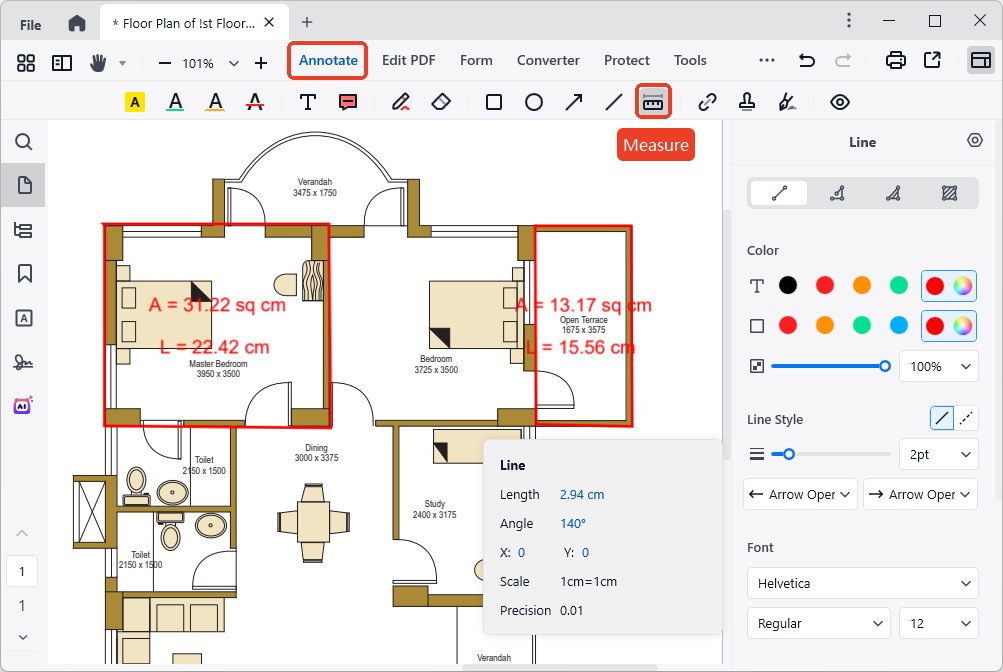Select the text comment box tool
This screenshot has height=672, width=1003.
click(x=348, y=102)
